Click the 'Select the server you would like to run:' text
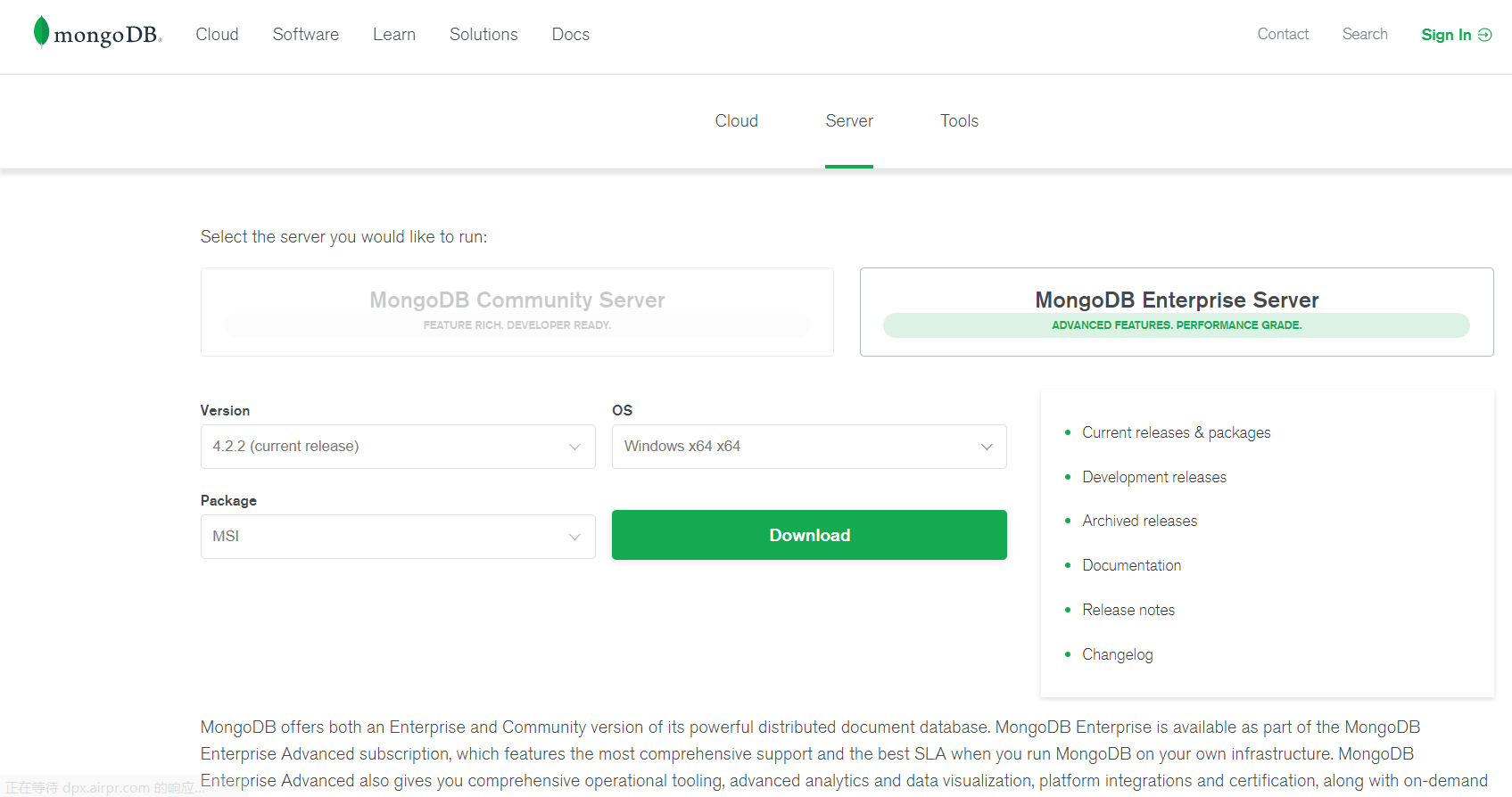The image size is (1512, 797). (x=343, y=236)
